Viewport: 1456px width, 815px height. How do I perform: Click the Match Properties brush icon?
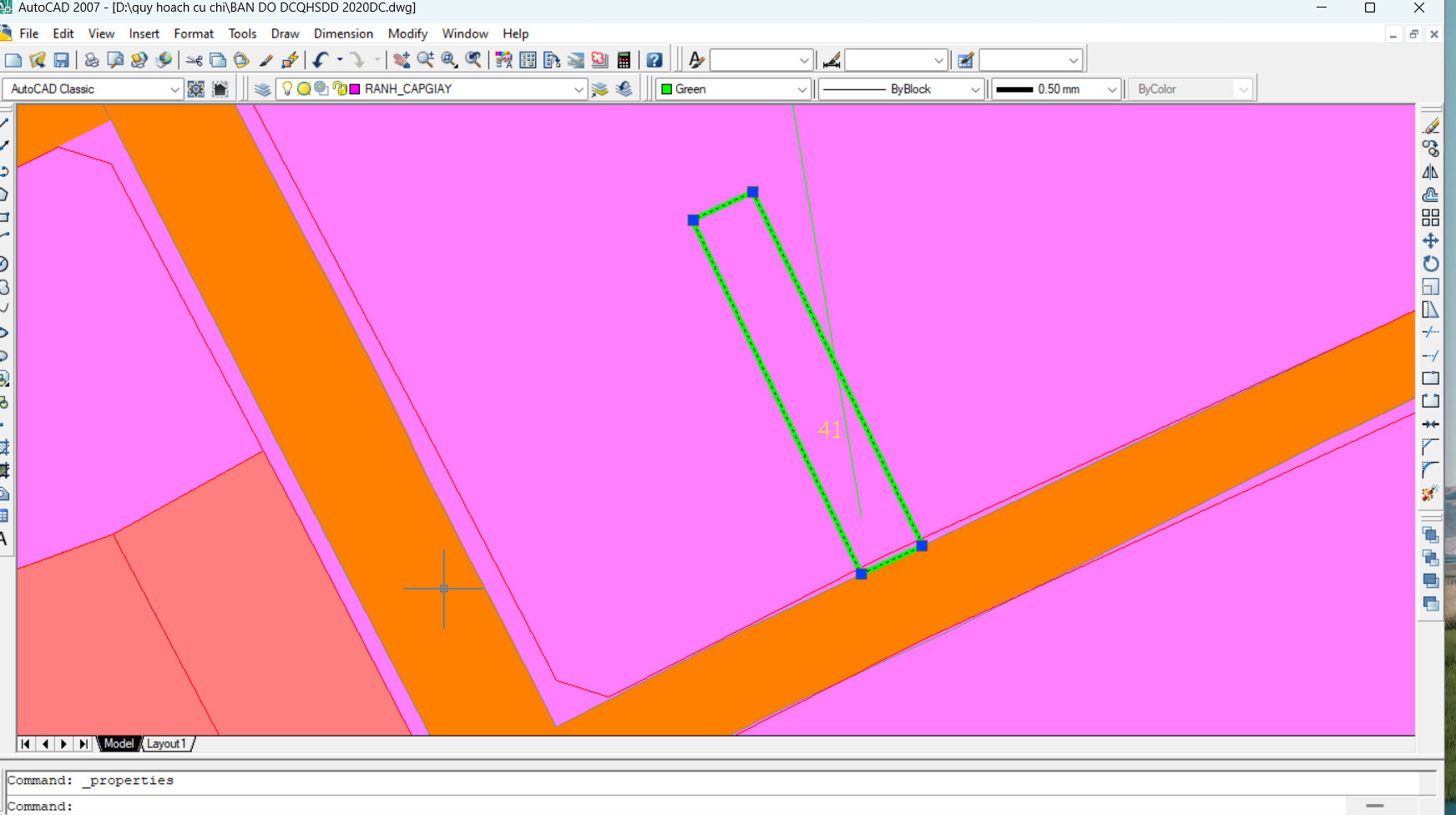pyautogui.click(x=265, y=60)
